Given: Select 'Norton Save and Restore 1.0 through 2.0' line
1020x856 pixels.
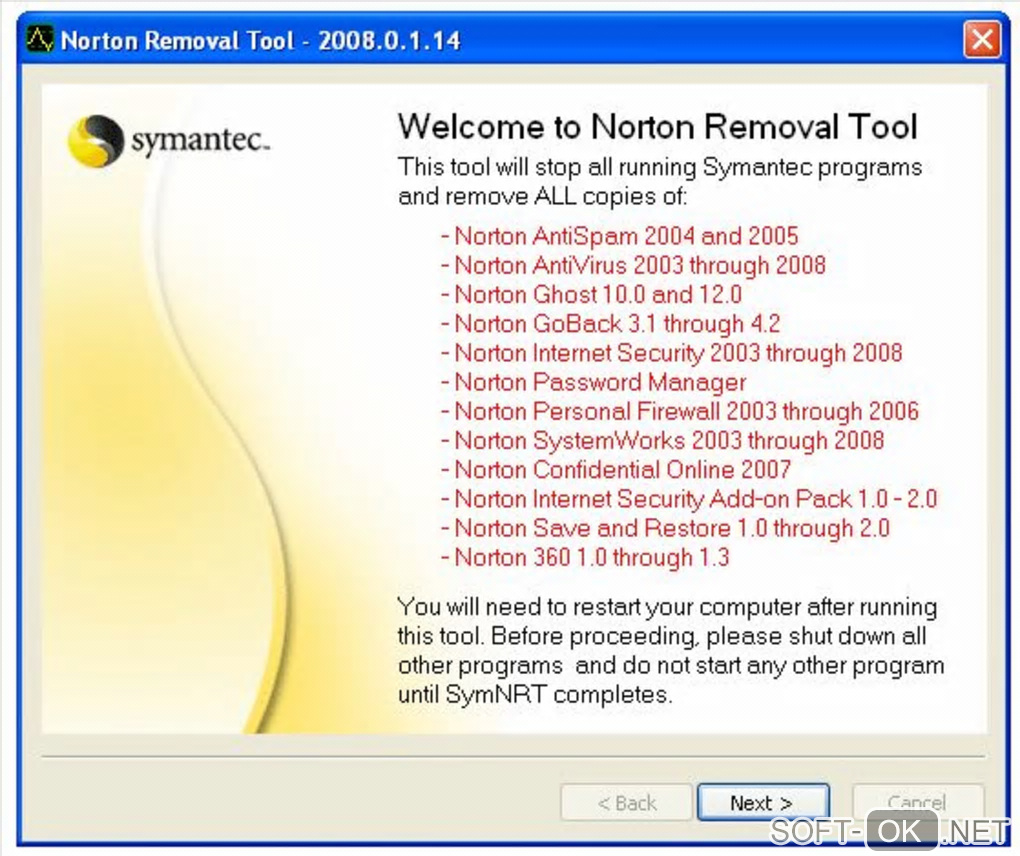Looking at the screenshot, I should [x=665, y=528].
